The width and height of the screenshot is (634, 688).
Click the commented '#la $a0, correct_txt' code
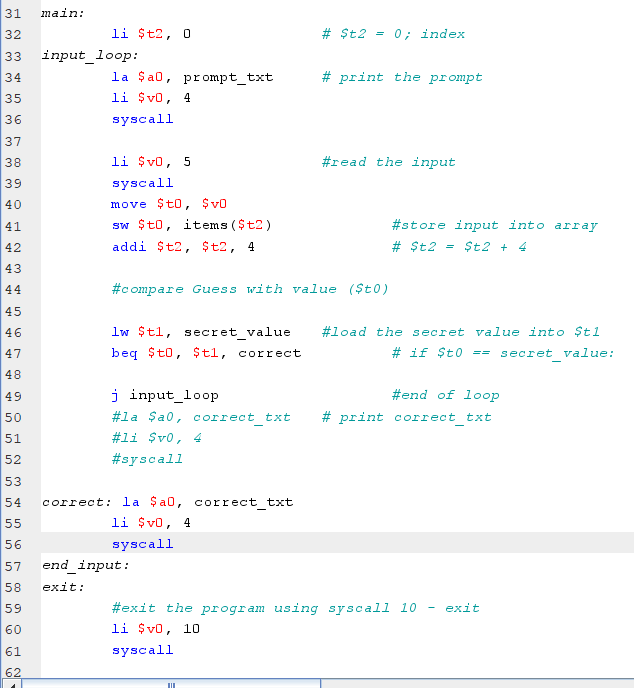point(201,417)
